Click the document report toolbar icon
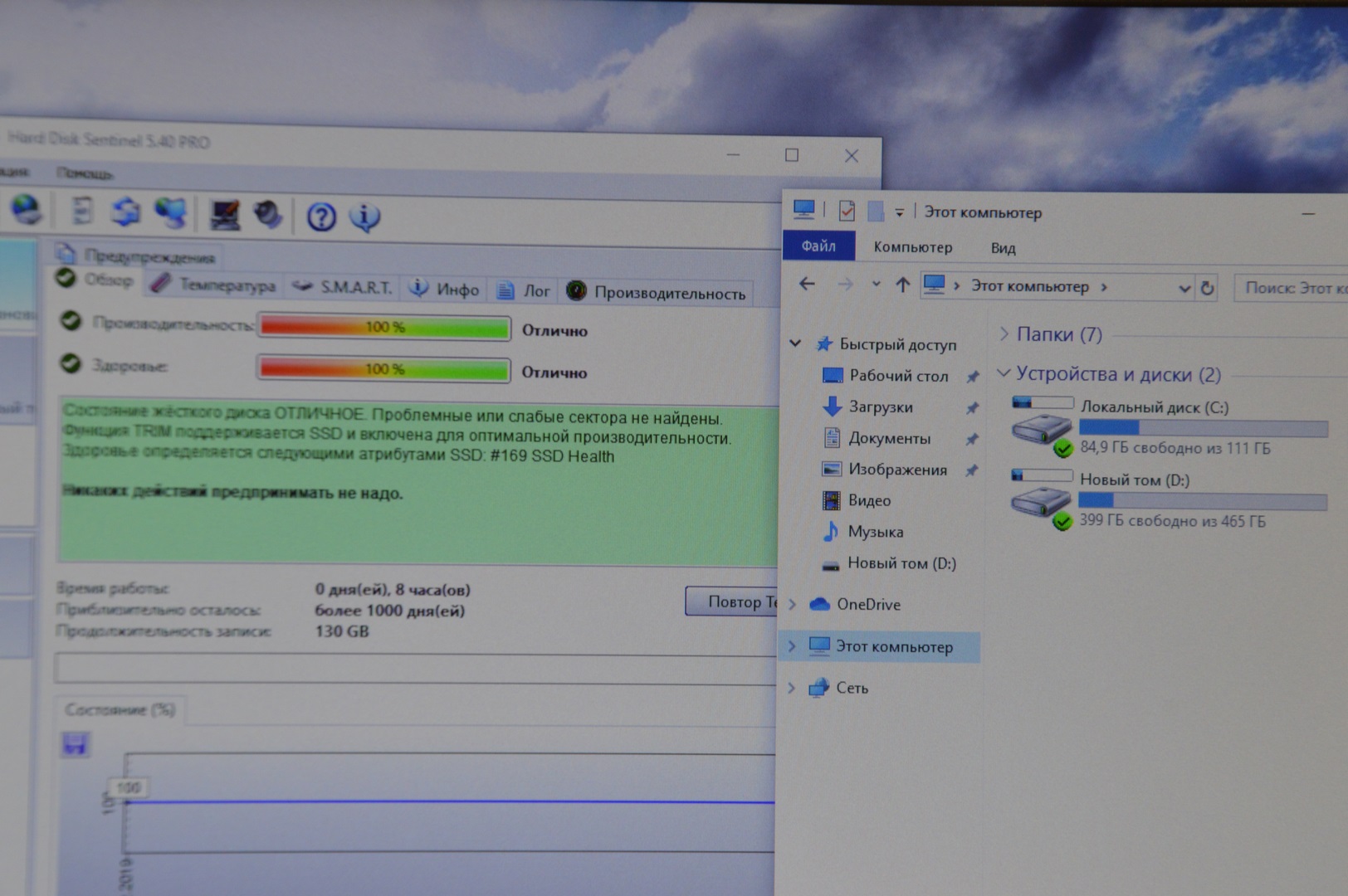 point(82,211)
